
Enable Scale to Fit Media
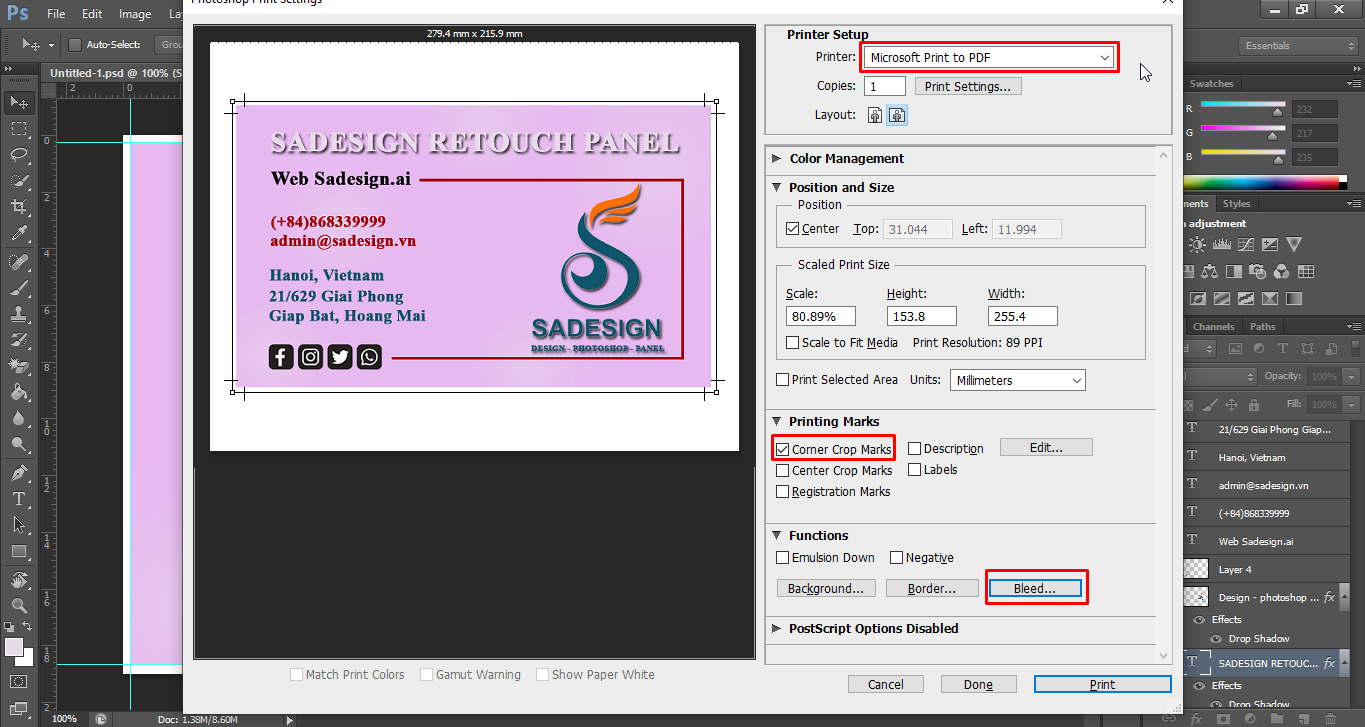[x=793, y=343]
